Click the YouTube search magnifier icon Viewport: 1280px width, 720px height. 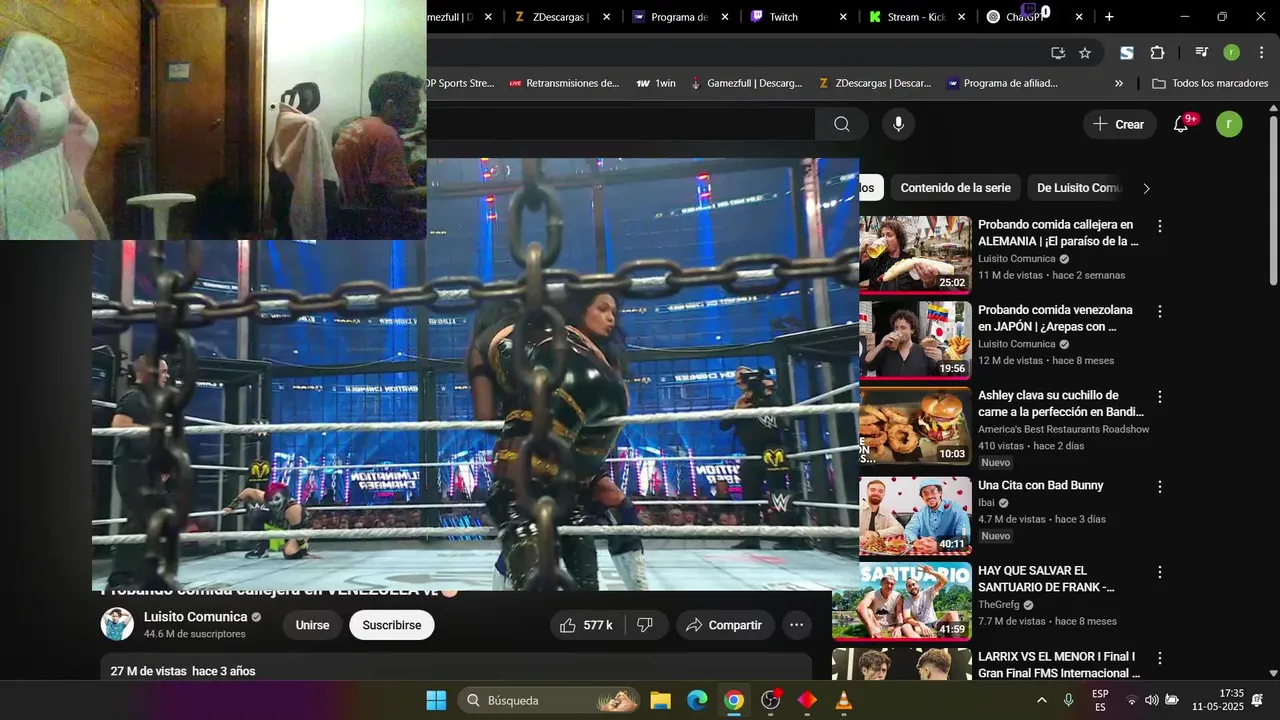[842, 124]
